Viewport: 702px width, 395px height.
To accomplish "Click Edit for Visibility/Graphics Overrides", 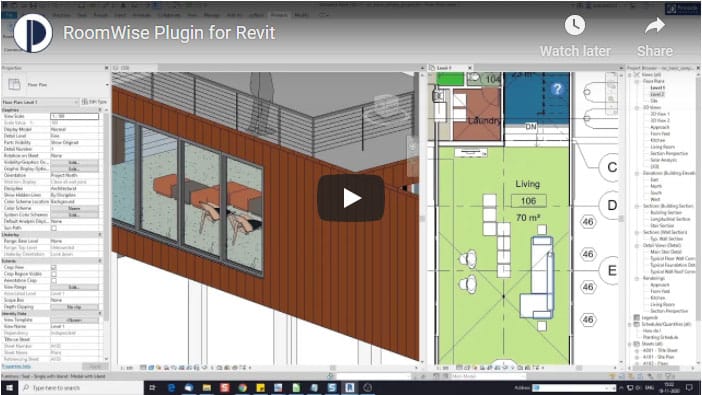I will coord(74,162).
